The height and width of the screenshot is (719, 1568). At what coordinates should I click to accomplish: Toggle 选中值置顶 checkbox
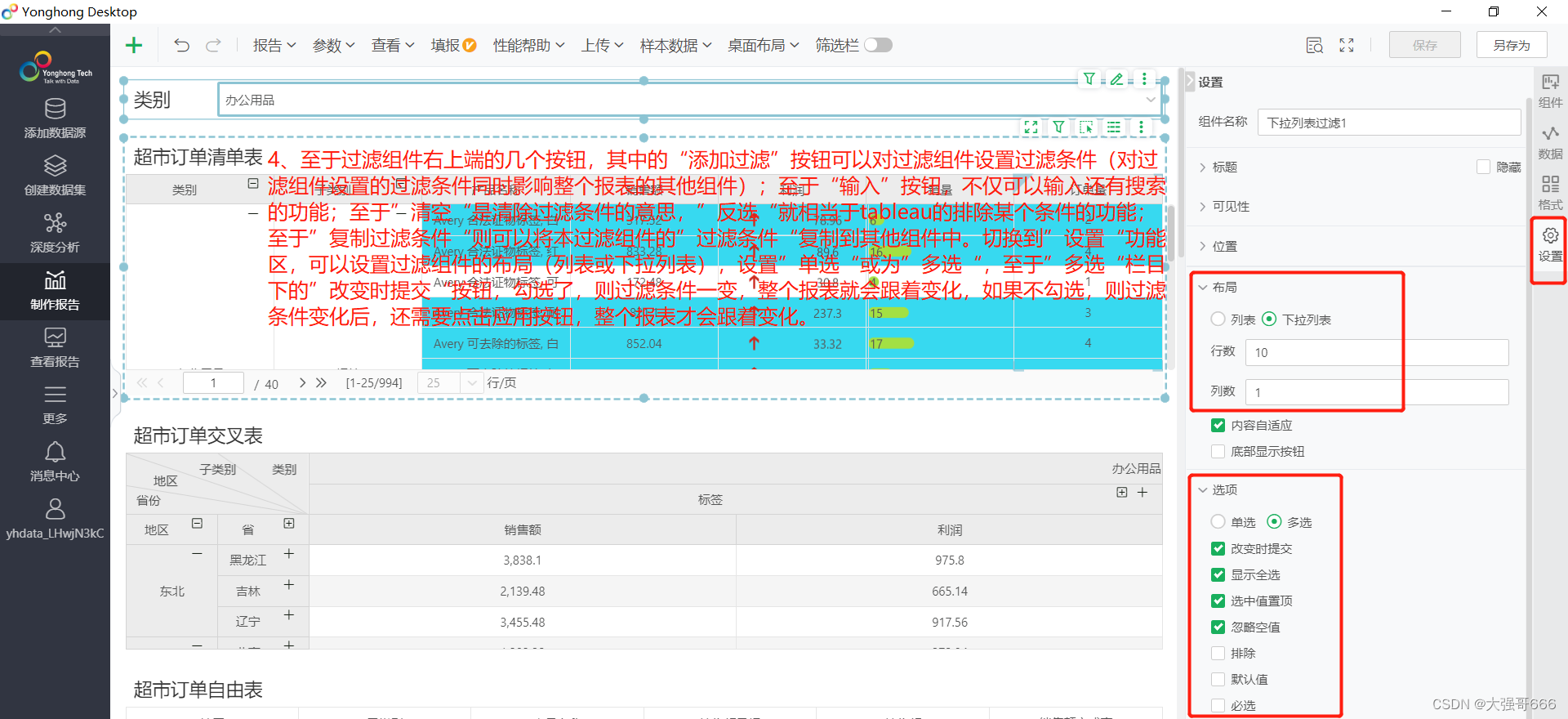[x=1218, y=601]
